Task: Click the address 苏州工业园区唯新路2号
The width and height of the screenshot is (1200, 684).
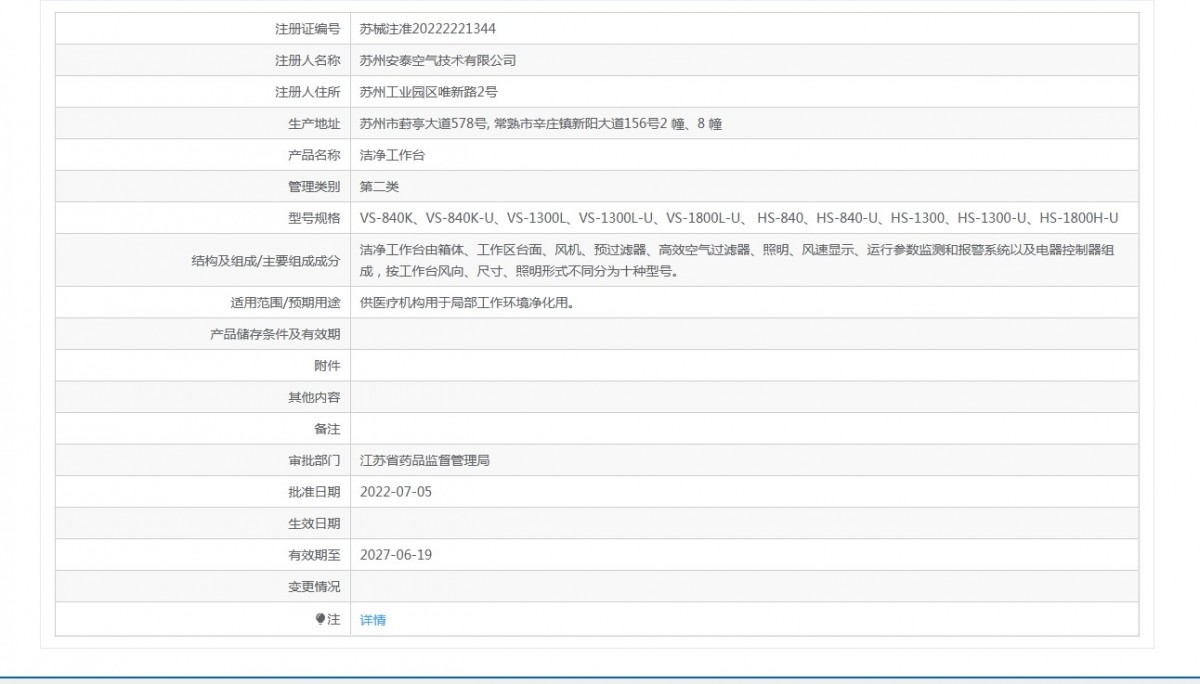Action: click(x=429, y=92)
